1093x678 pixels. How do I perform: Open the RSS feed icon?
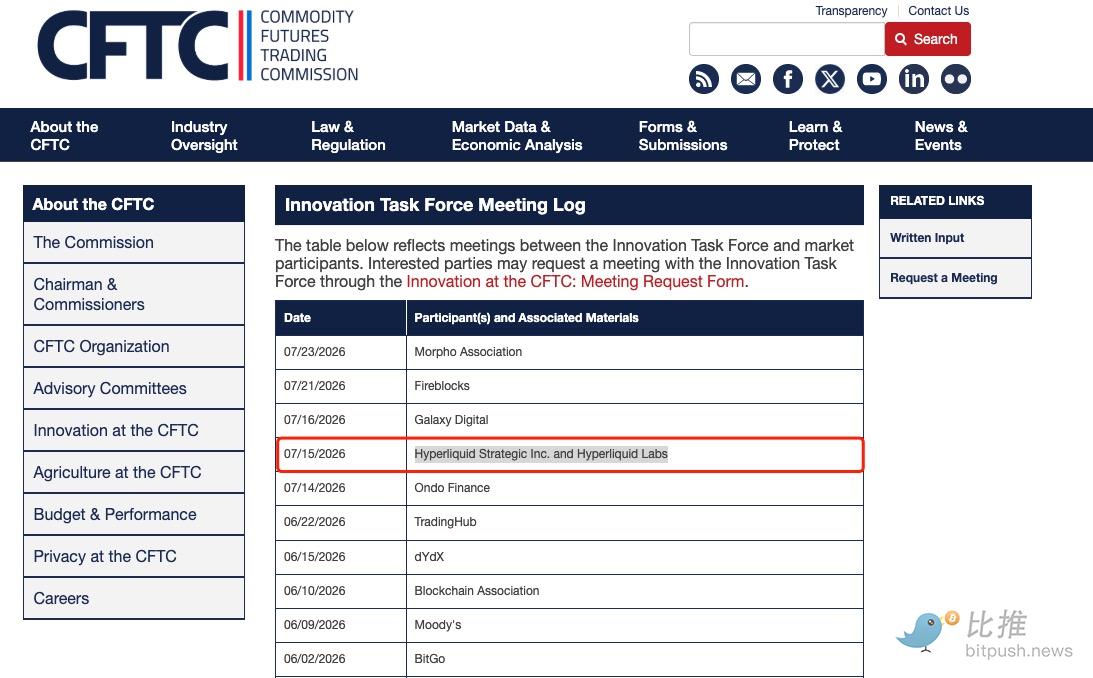click(703, 79)
